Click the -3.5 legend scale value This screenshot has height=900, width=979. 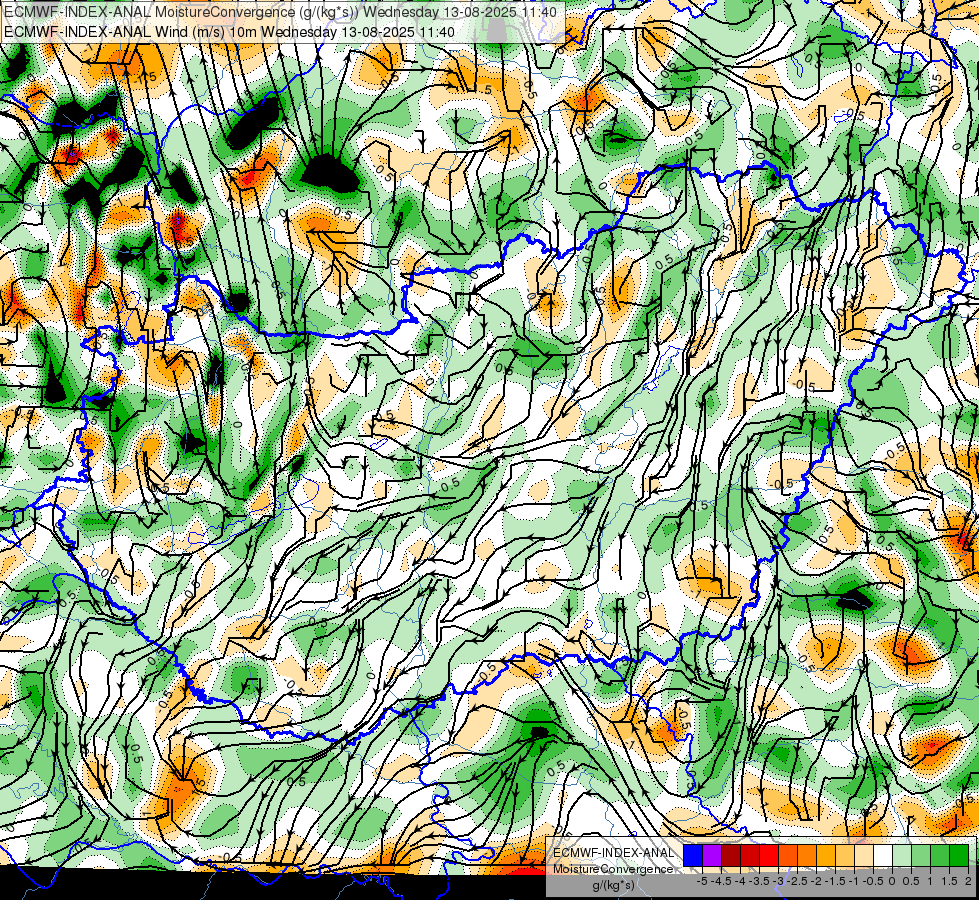[759, 881]
